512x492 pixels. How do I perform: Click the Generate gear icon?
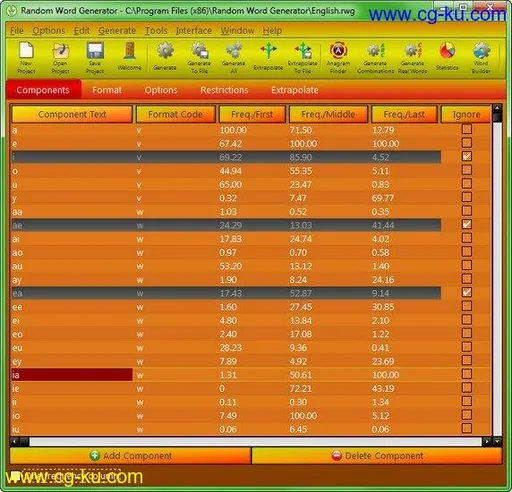165,57
